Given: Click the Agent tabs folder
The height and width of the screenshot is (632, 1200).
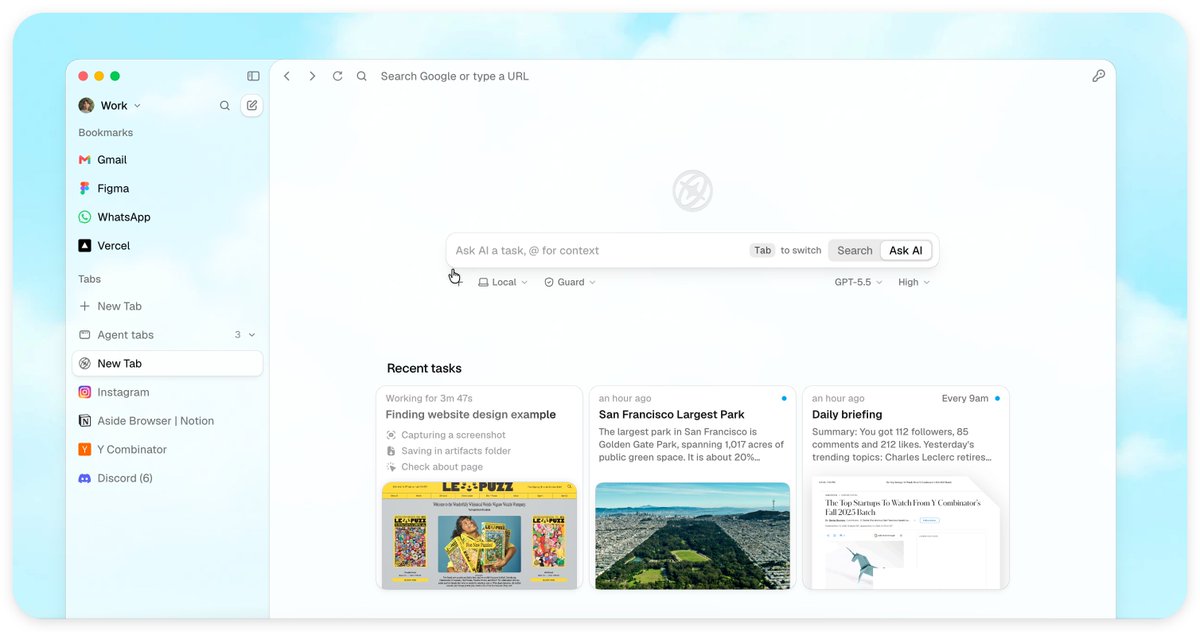Looking at the screenshot, I should (x=168, y=335).
